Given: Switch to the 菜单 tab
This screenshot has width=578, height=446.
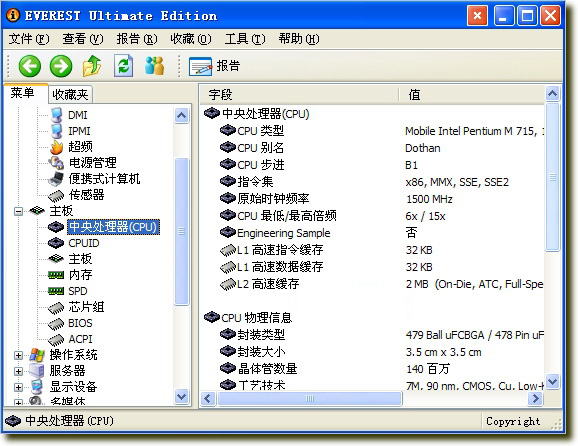Looking at the screenshot, I should click(x=25, y=93).
